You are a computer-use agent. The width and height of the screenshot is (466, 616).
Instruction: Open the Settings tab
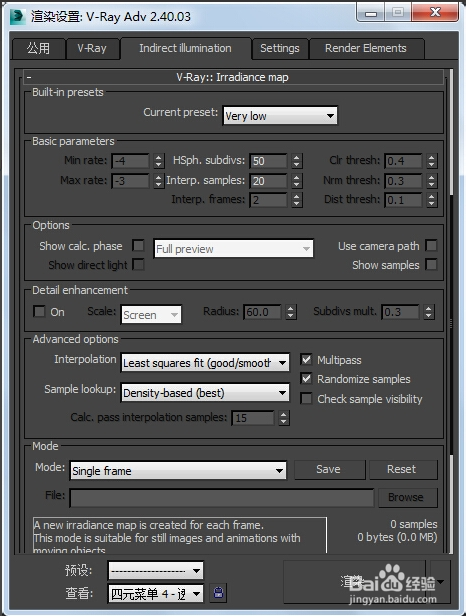tap(280, 48)
